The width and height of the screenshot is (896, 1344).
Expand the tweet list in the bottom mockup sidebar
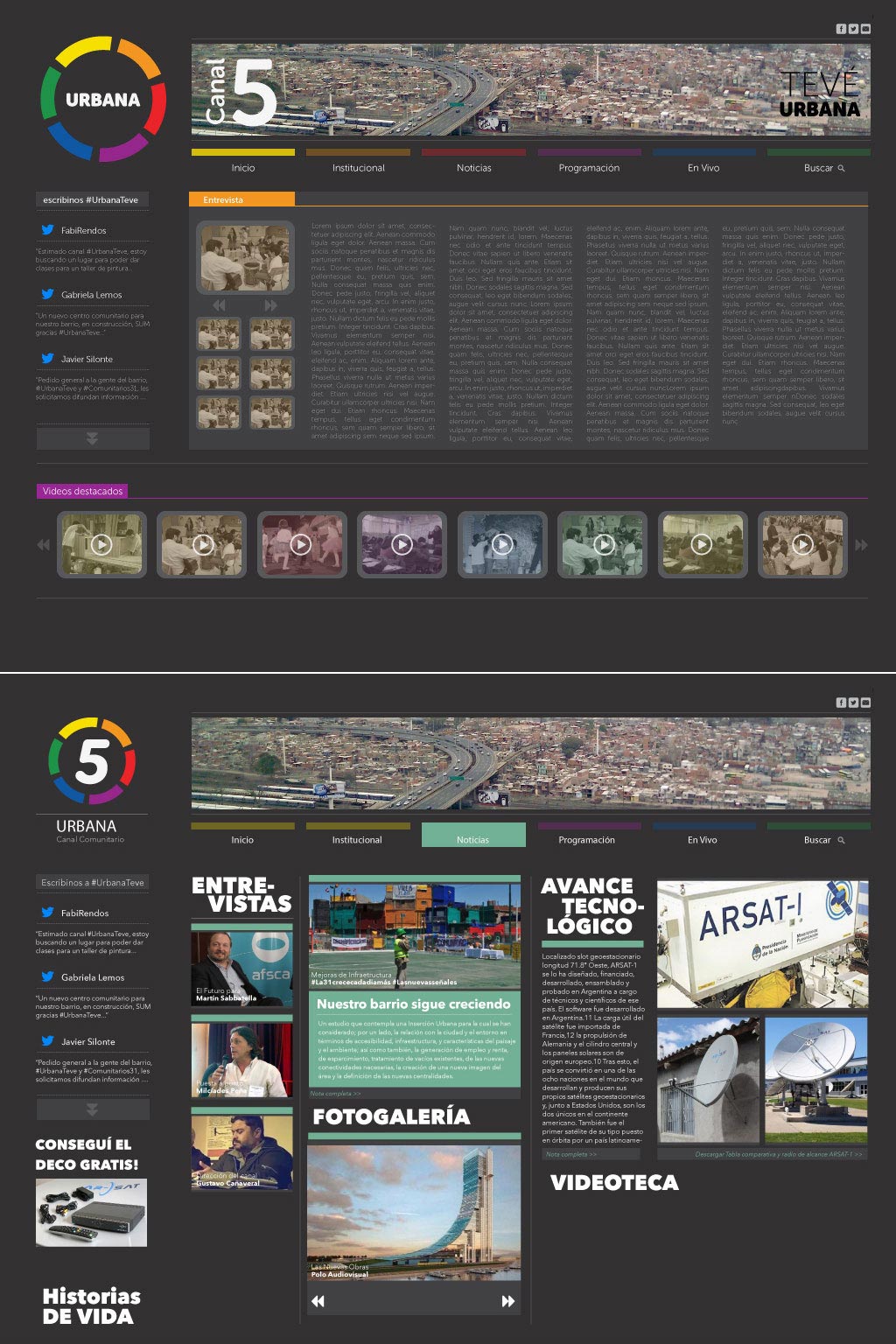coord(92,1109)
